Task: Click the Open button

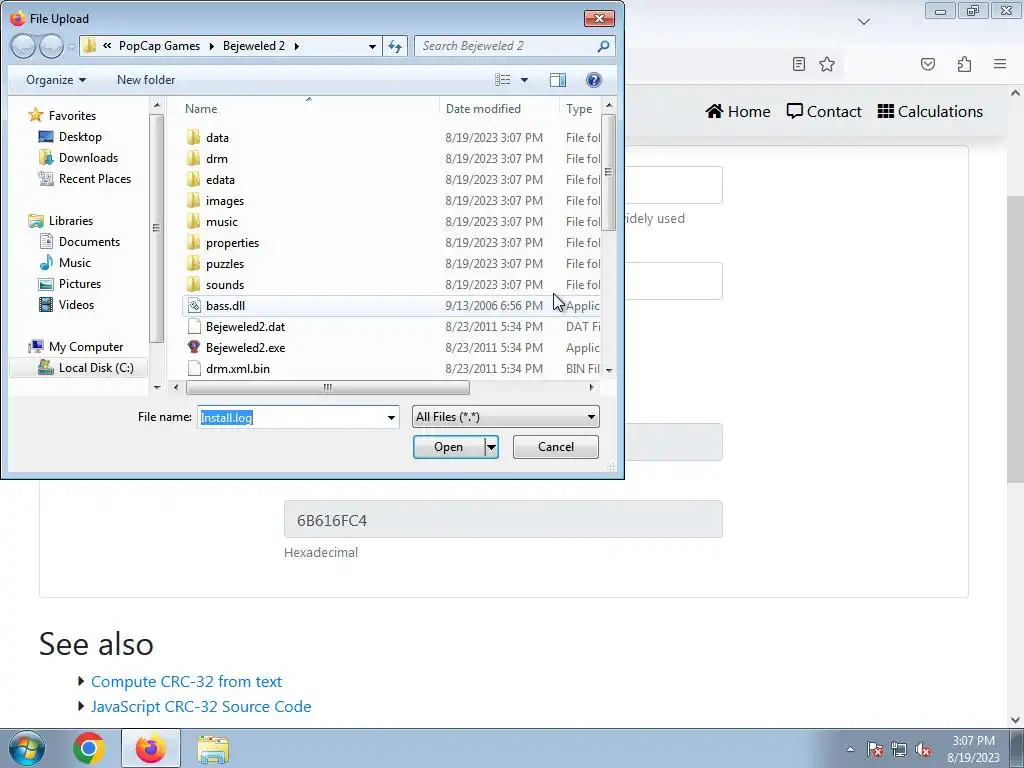Action: pos(449,447)
